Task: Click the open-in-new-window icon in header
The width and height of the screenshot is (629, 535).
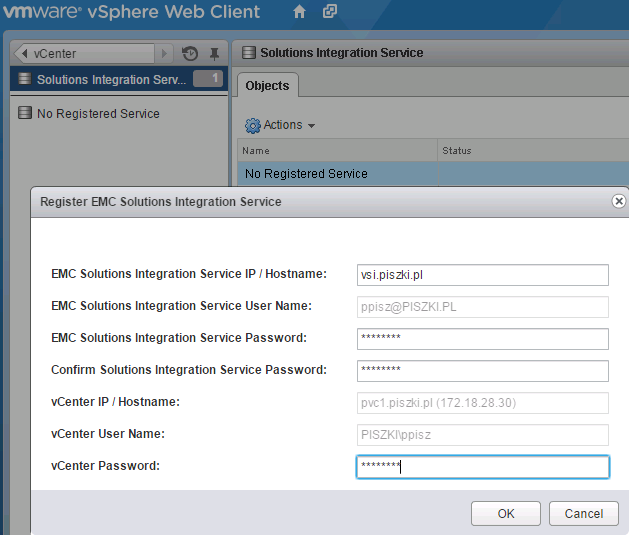Action: point(328,12)
